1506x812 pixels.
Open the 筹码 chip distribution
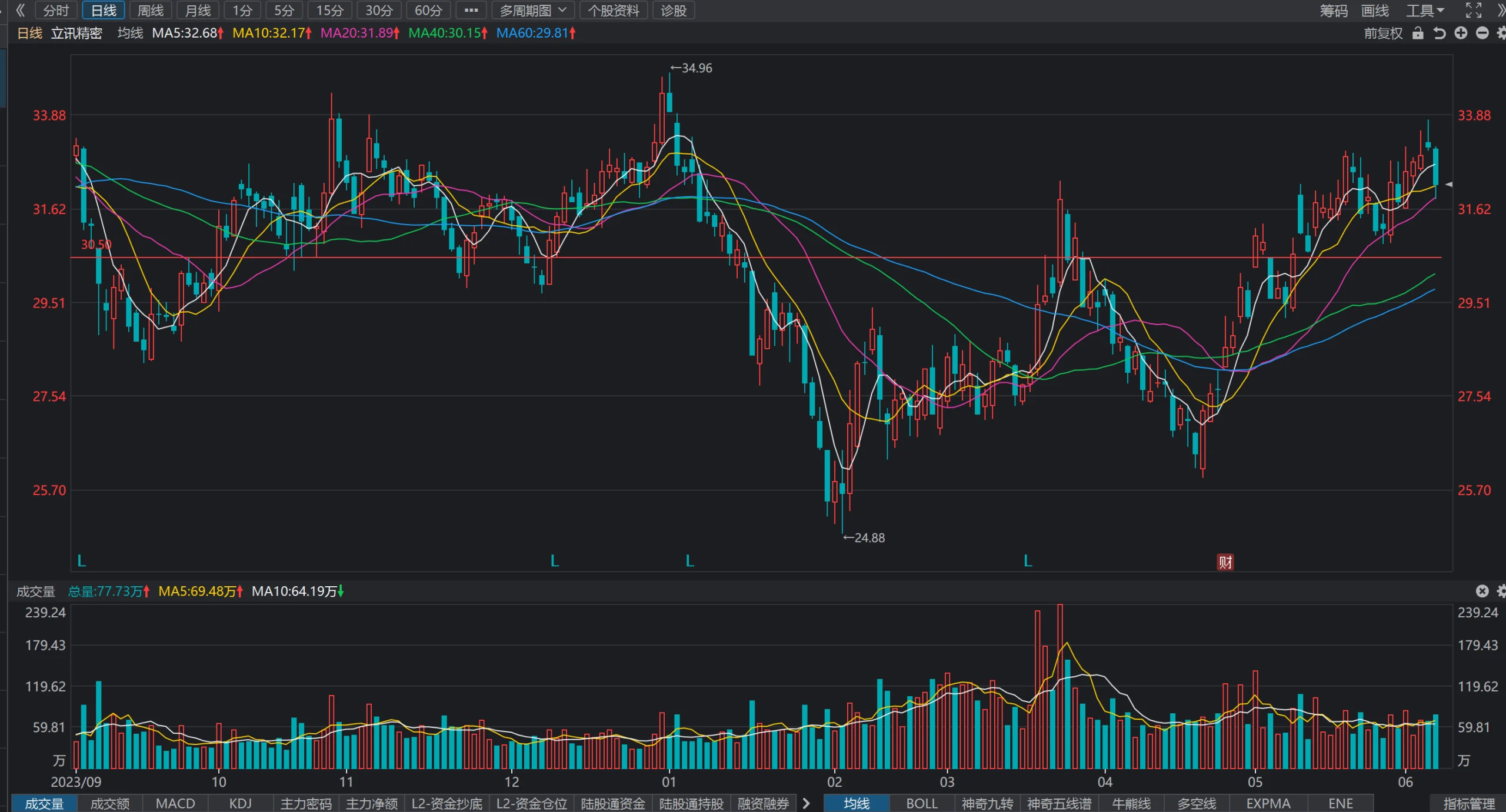(1333, 11)
